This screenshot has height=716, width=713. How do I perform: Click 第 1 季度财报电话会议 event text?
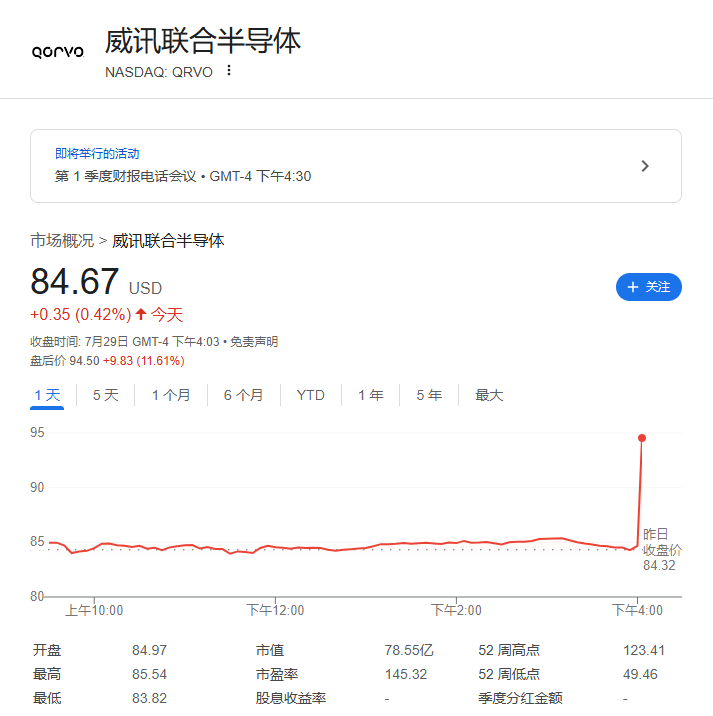tap(125, 176)
